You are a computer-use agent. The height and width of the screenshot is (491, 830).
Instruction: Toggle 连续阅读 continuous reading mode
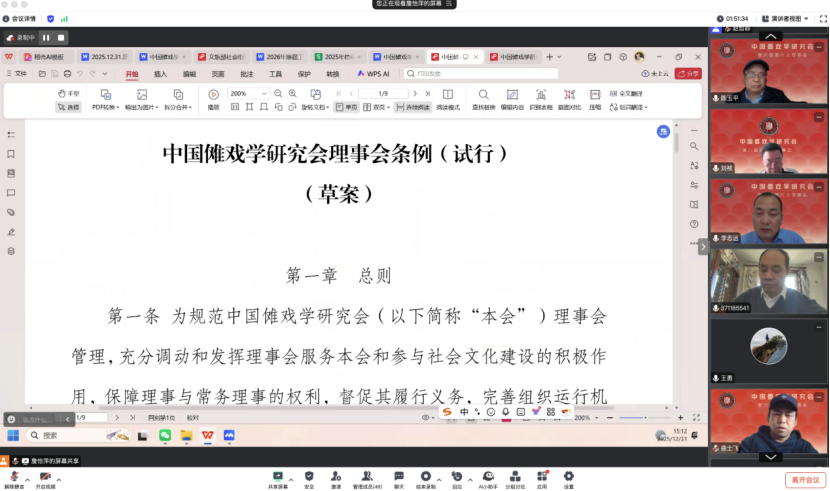click(x=413, y=107)
